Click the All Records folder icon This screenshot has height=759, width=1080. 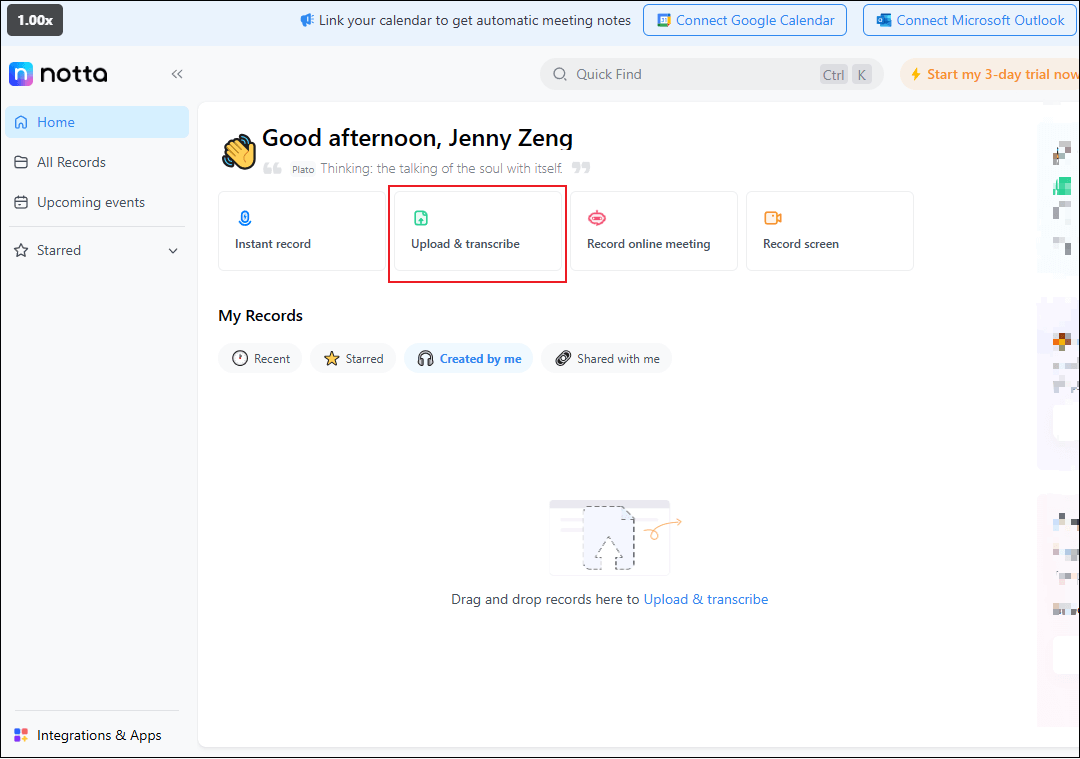21,162
